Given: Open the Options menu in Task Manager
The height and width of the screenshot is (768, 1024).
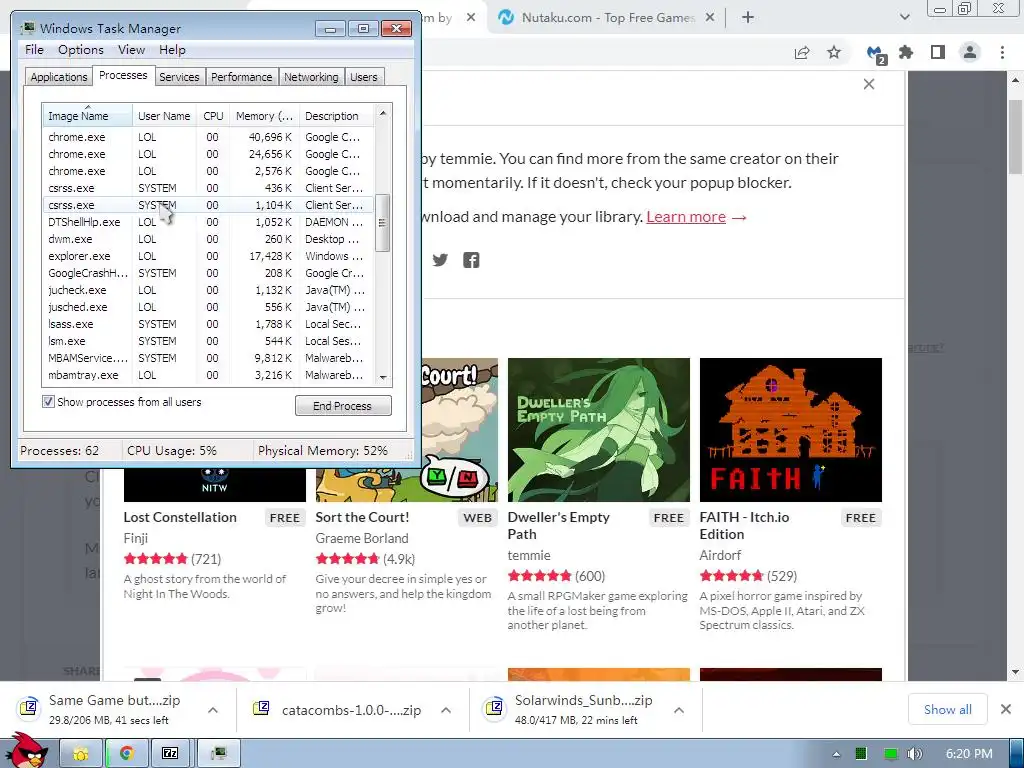Looking at the screenshot, I should [80, 50].
